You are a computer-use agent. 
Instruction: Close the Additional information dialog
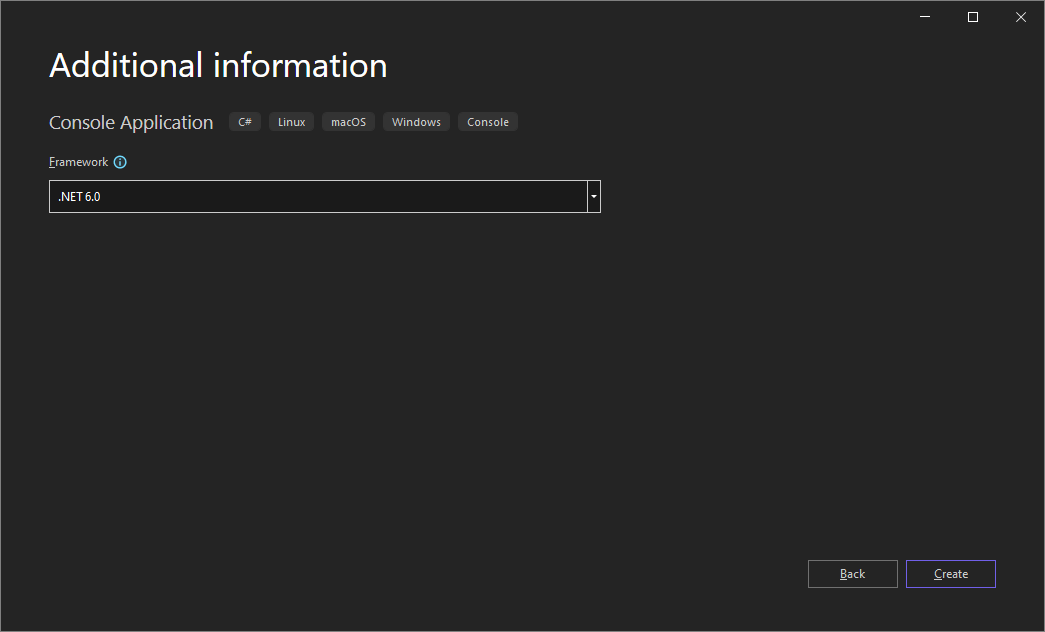tap(1021, 17)
